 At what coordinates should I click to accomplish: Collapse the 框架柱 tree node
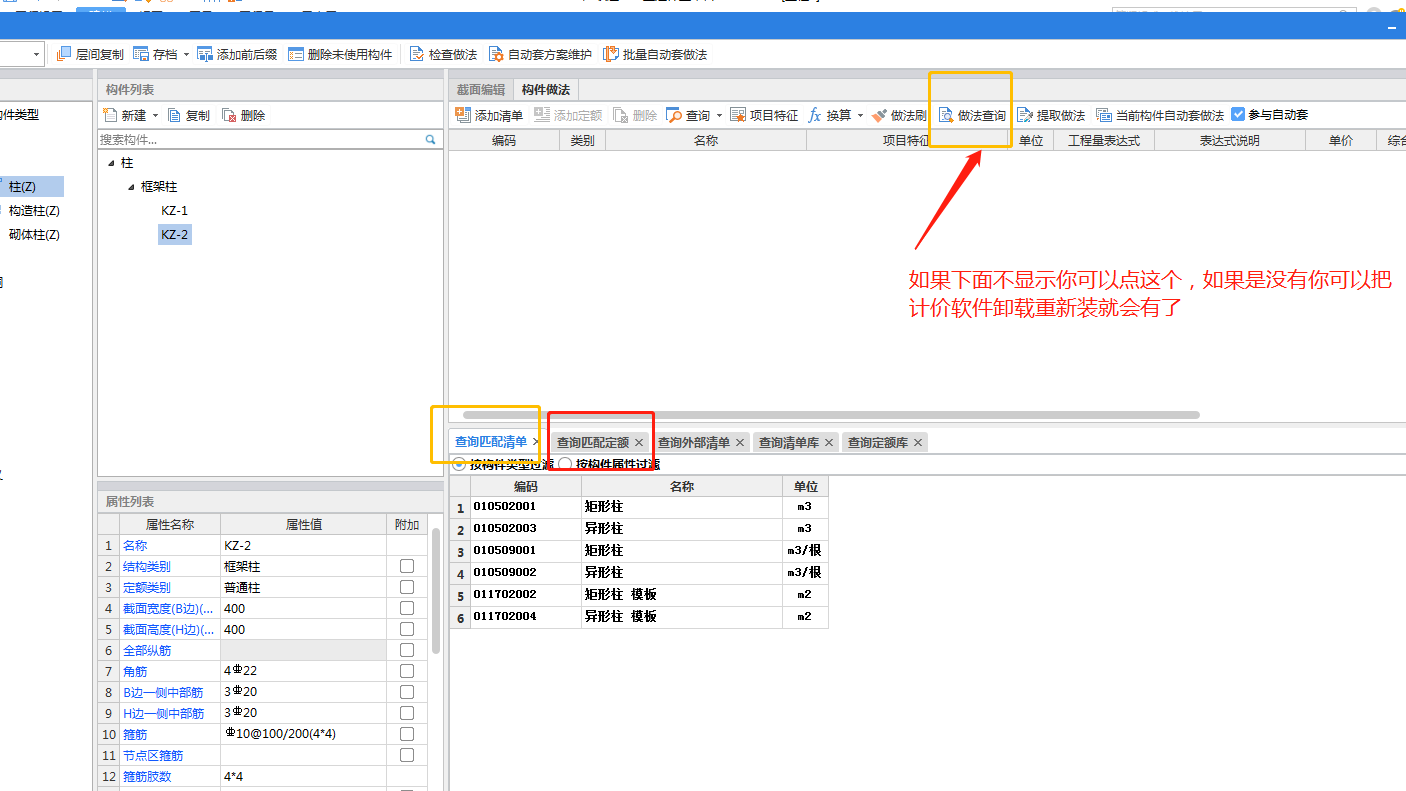131,186
